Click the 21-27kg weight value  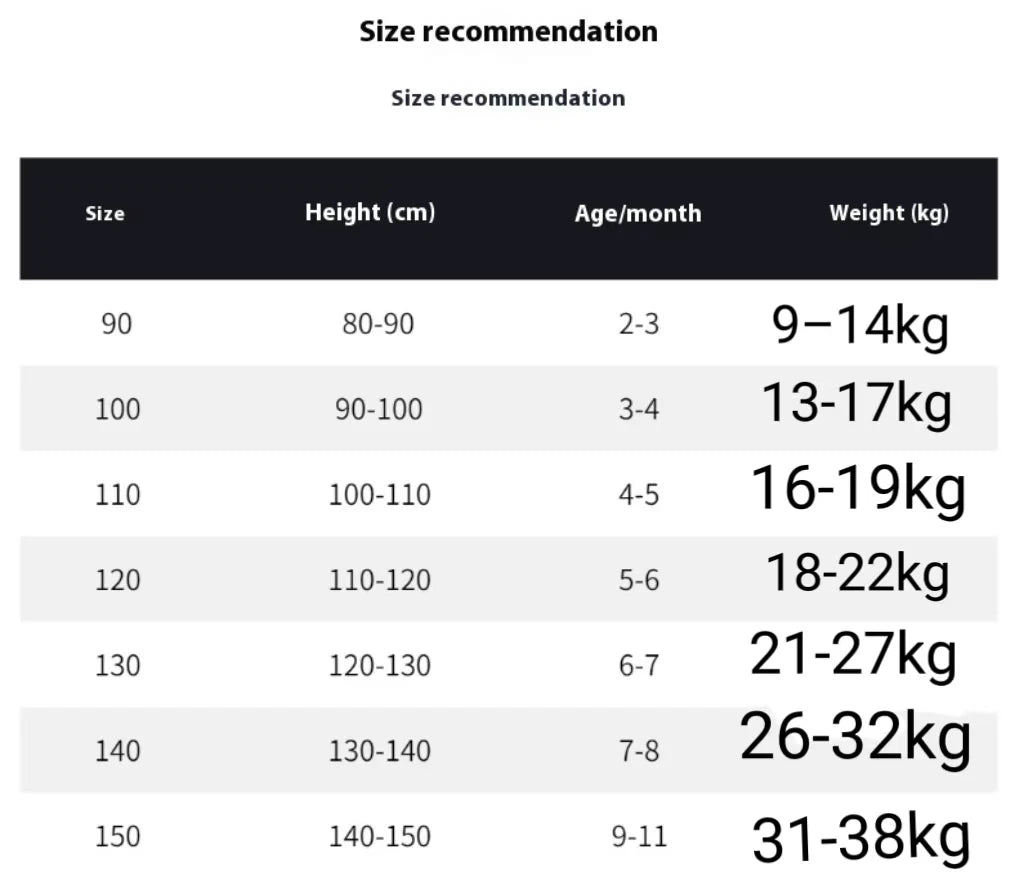(x=853, y=656)
